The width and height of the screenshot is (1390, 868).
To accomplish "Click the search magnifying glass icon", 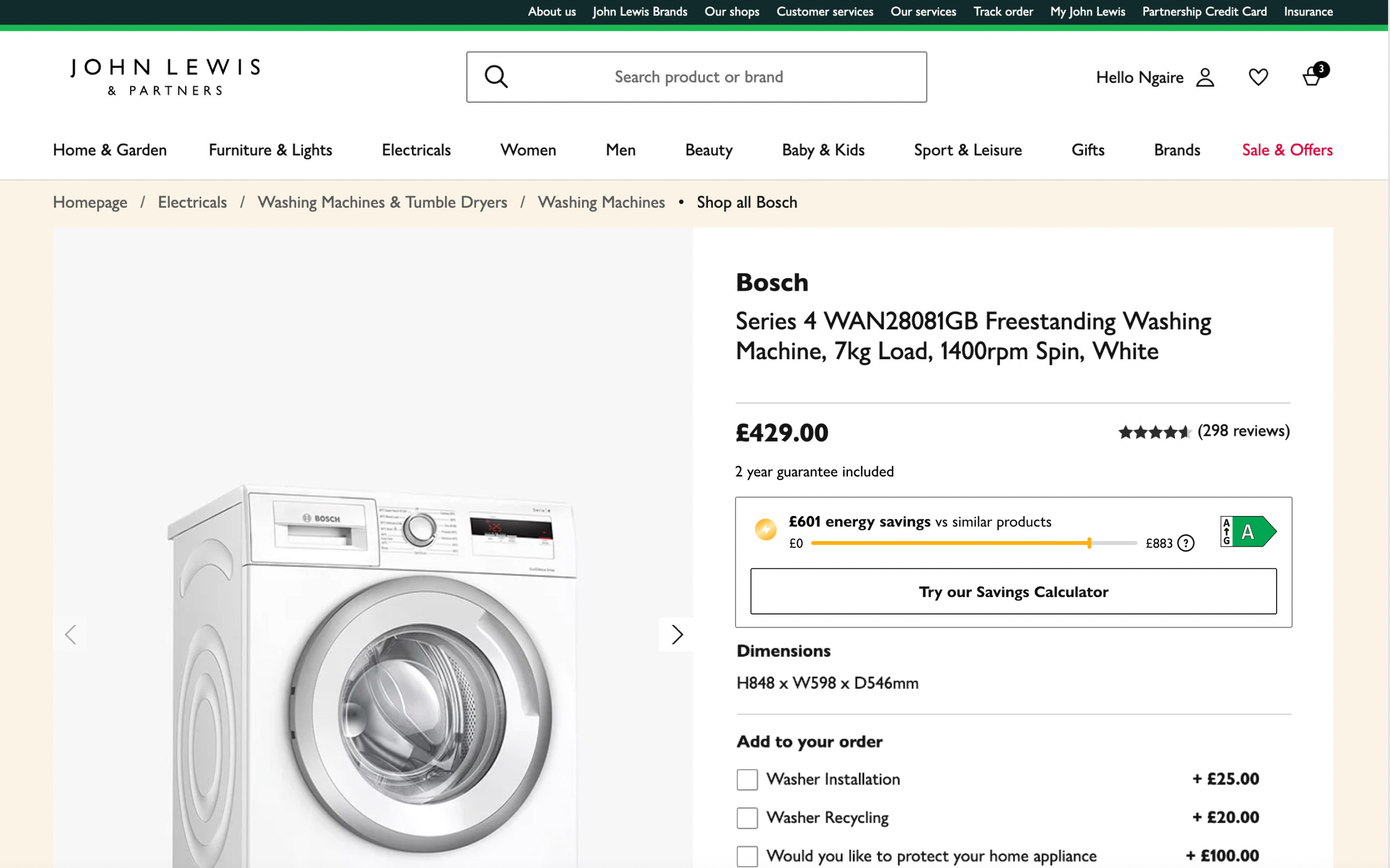I will tap(496, 77).
